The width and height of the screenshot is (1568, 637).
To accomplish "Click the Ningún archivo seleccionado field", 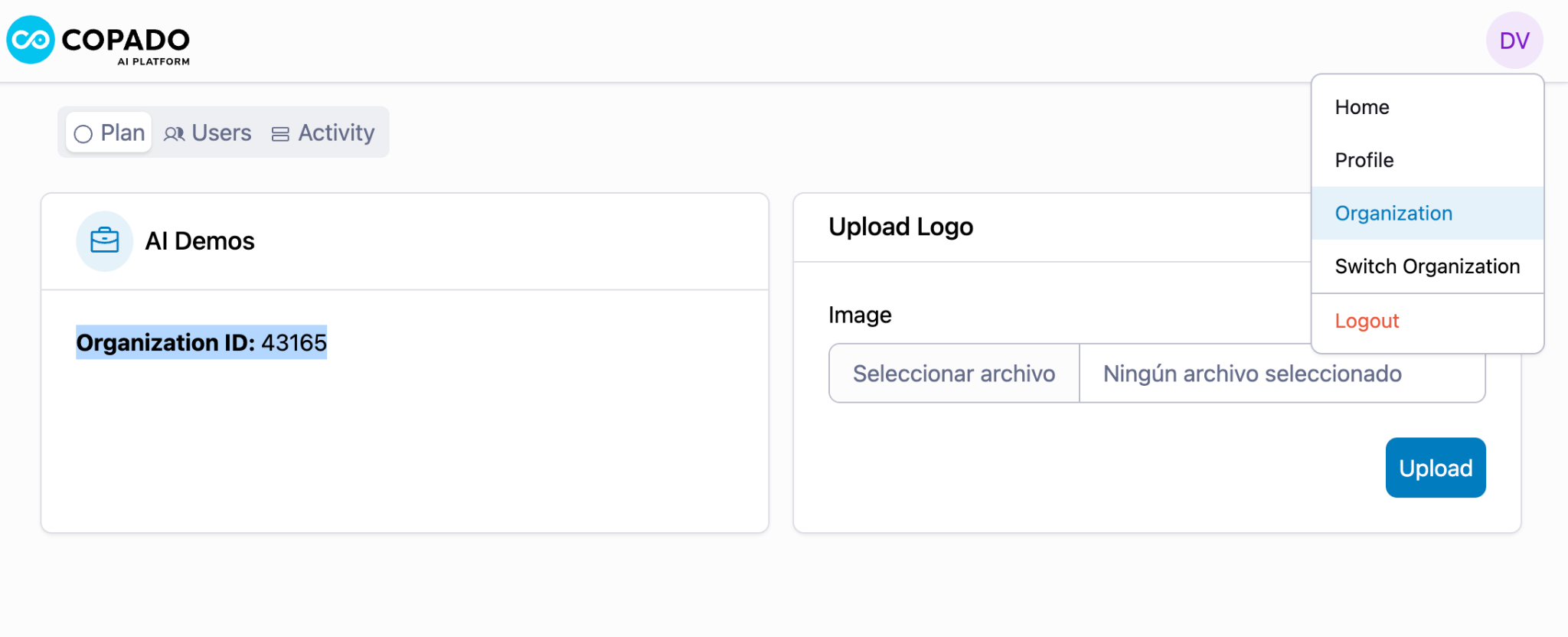I will pos(1253,374).
